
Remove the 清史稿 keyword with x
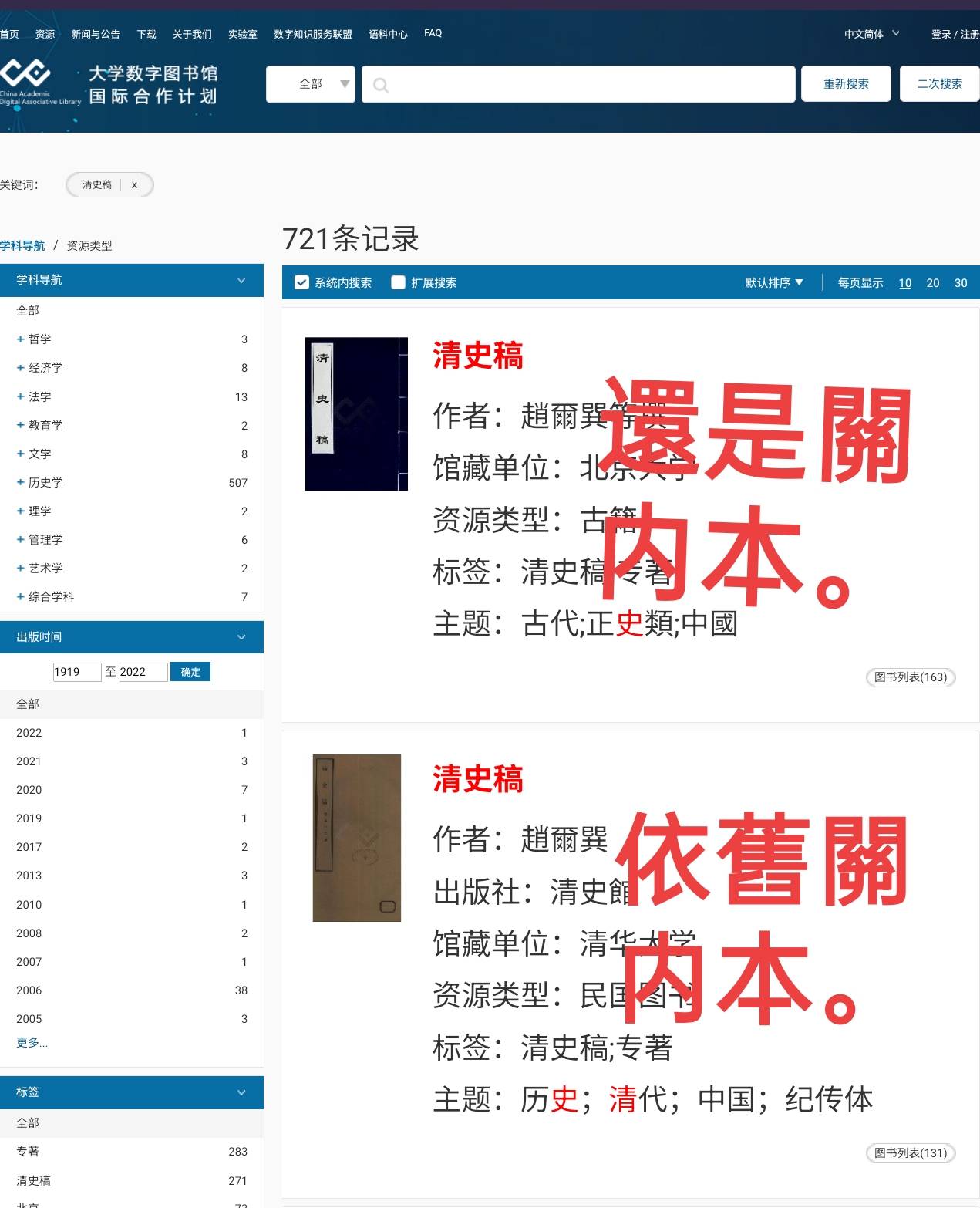pyautogui.click(x=134, y=185)
